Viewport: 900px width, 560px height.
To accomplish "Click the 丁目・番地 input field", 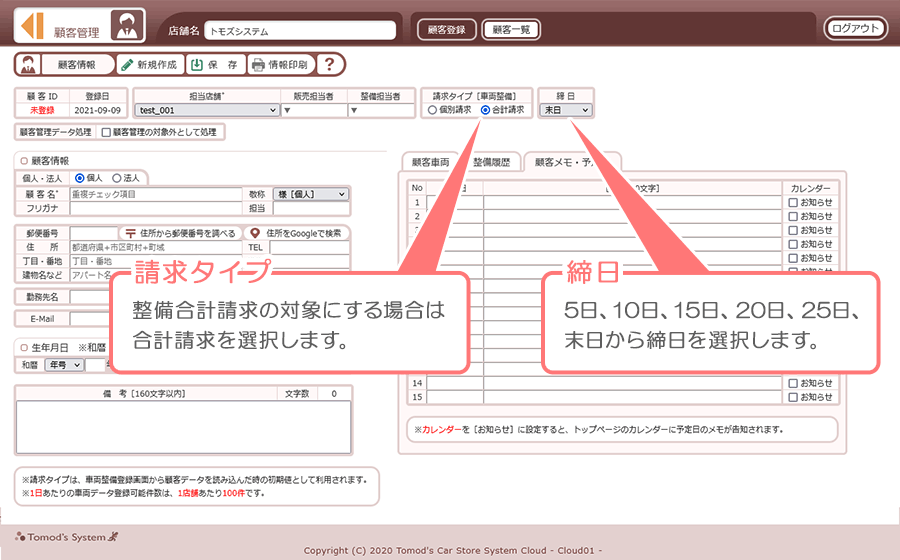I will click(x=156, y=261).
